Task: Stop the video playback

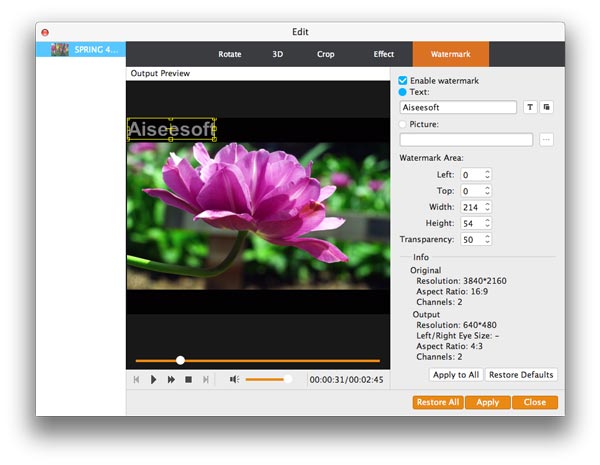Action: click(x=188, y=380)
